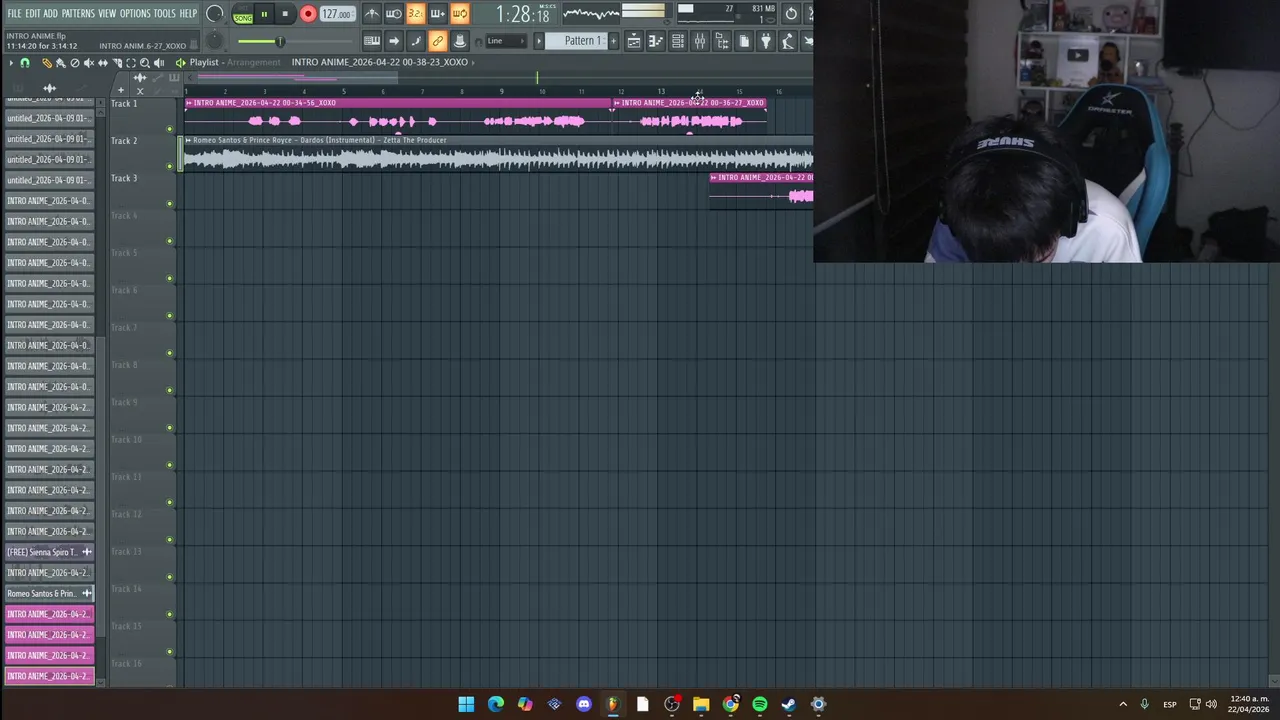The image size is (1280, 720).
Task: Open Discord from the Windows taskbar
Action: (x=584, y=704)
